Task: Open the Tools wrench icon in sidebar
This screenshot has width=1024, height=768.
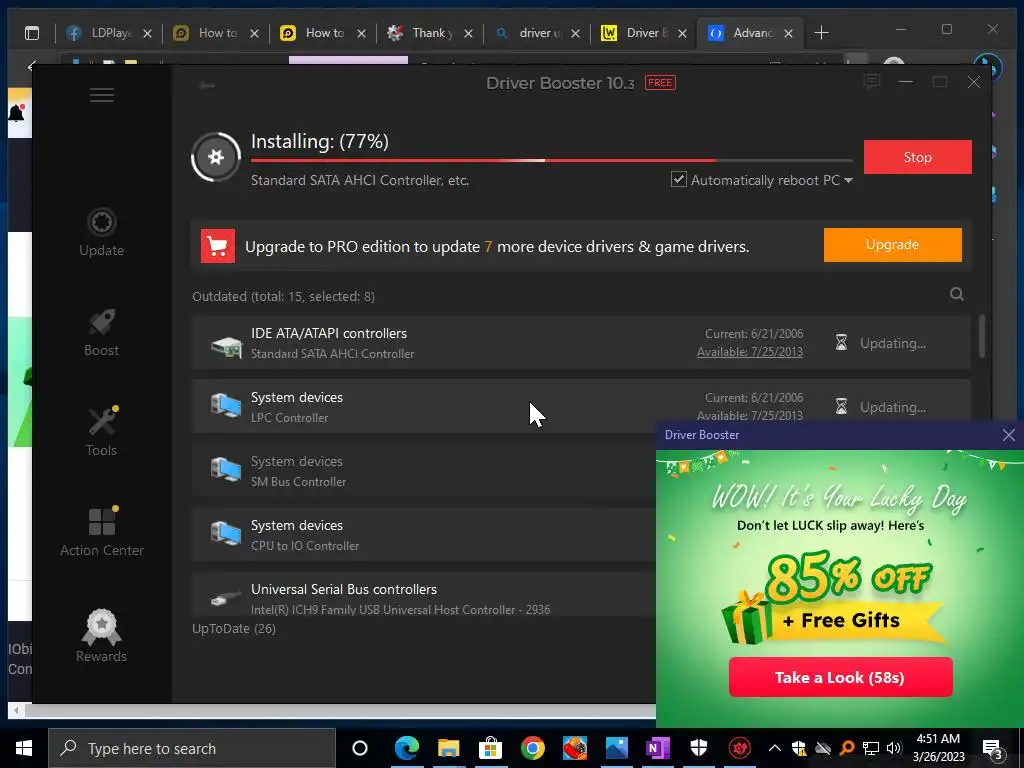Action: (x=103, y=421)
